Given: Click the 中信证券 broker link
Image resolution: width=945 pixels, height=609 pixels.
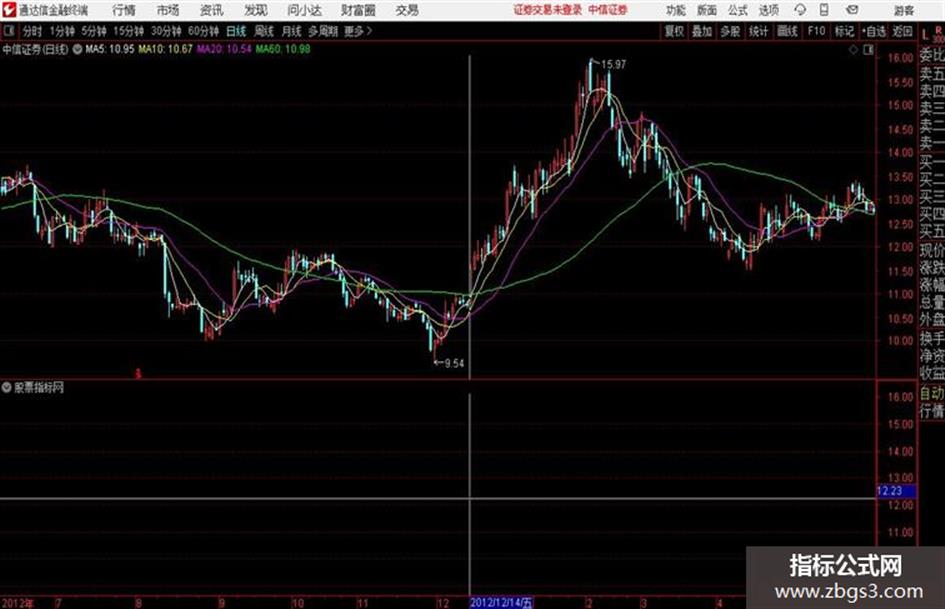Looking at the screenshot, I should pos(608,10).
